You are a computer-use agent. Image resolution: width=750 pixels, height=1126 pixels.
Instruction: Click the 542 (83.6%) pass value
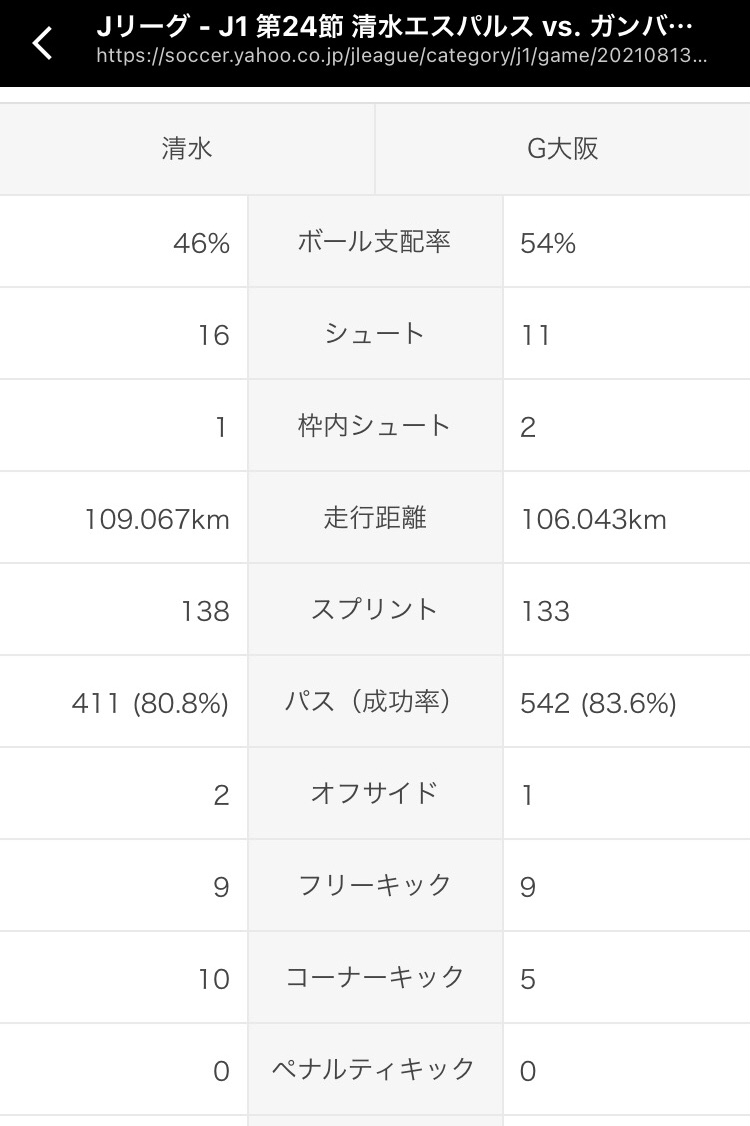598,703
